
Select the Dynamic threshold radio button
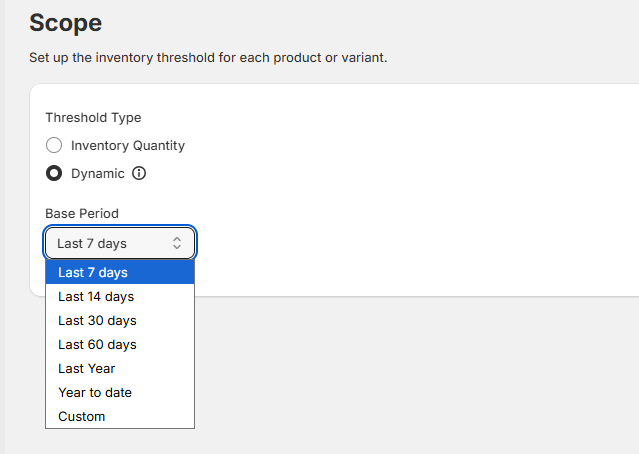pos(54,173)
